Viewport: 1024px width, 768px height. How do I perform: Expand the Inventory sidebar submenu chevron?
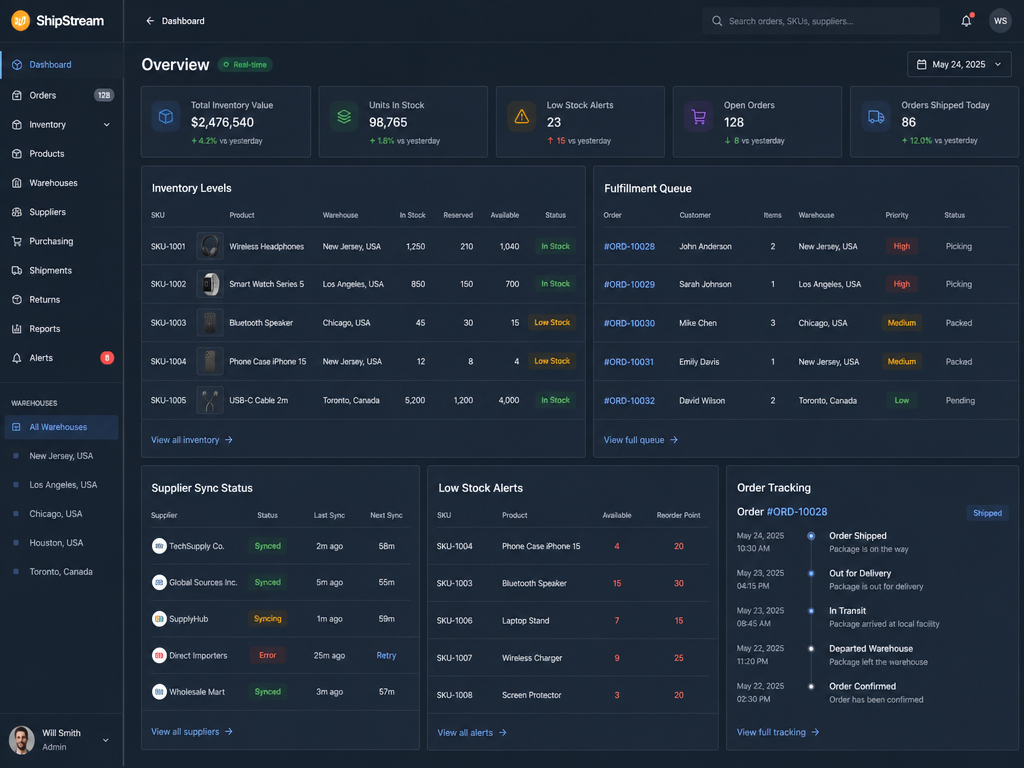point(106,125)
